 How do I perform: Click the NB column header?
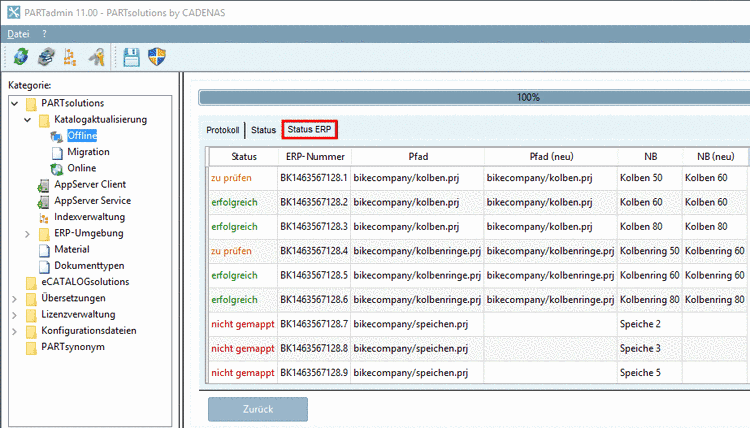click(651, 156)
